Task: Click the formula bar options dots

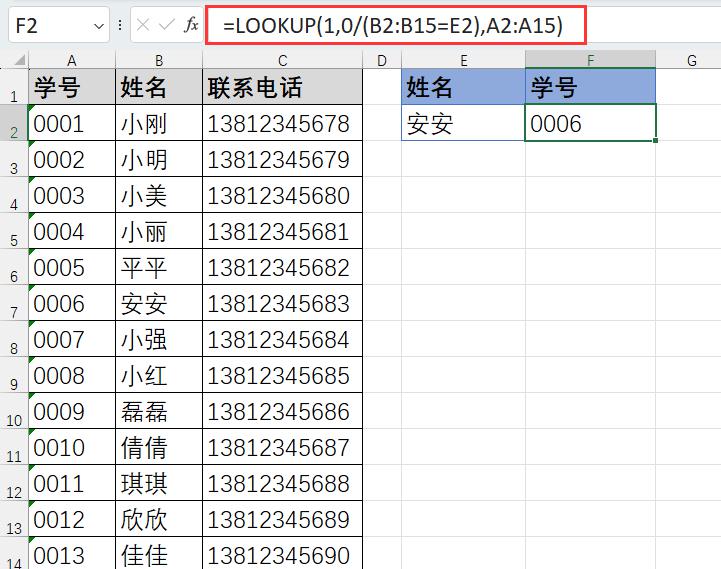Action: click(x=120, y=25)
